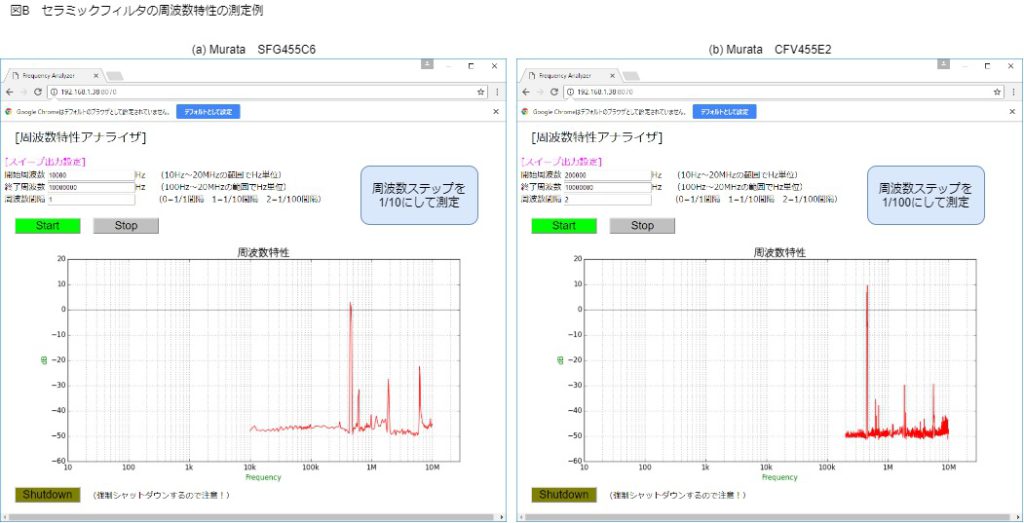Click the start frequency field showing 10000

point(90,175)
